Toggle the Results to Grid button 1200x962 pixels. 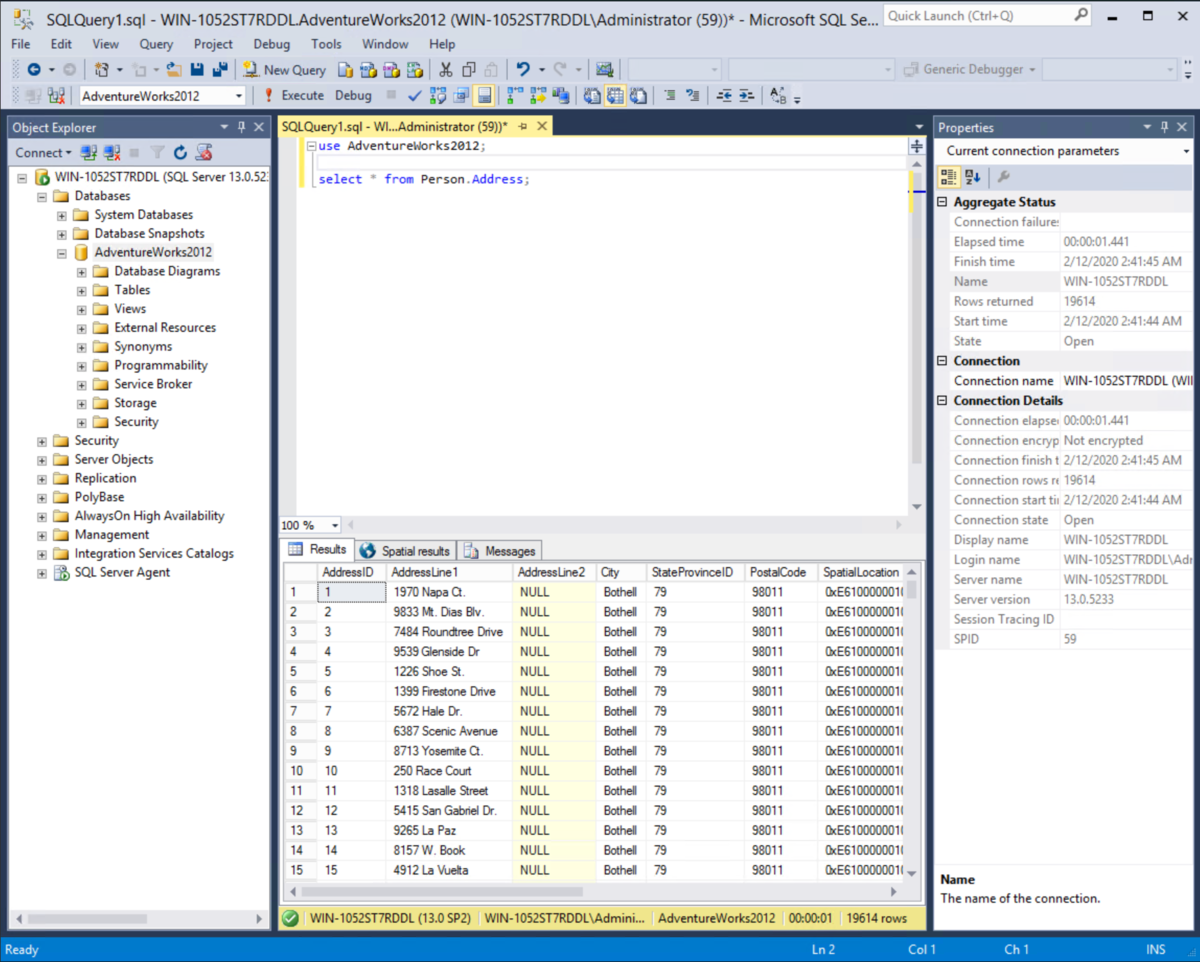point(615,96)
